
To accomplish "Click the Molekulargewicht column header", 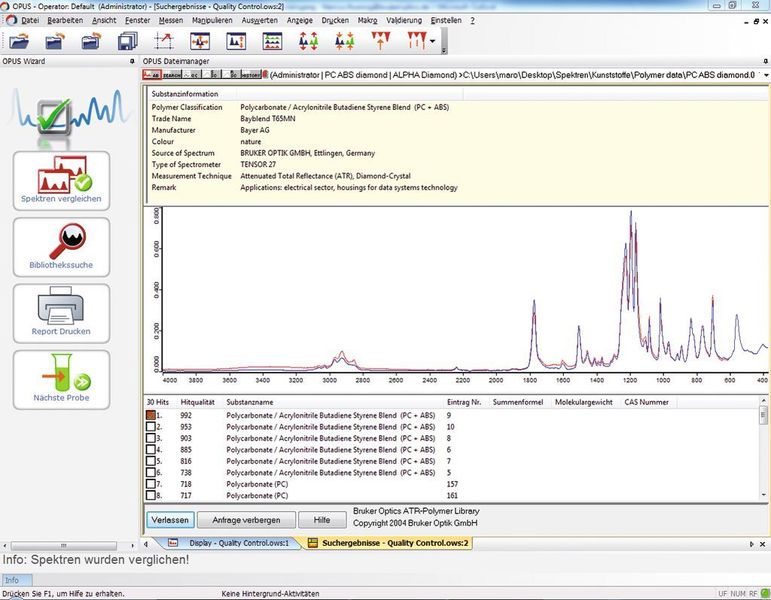I will pos(584,402).
